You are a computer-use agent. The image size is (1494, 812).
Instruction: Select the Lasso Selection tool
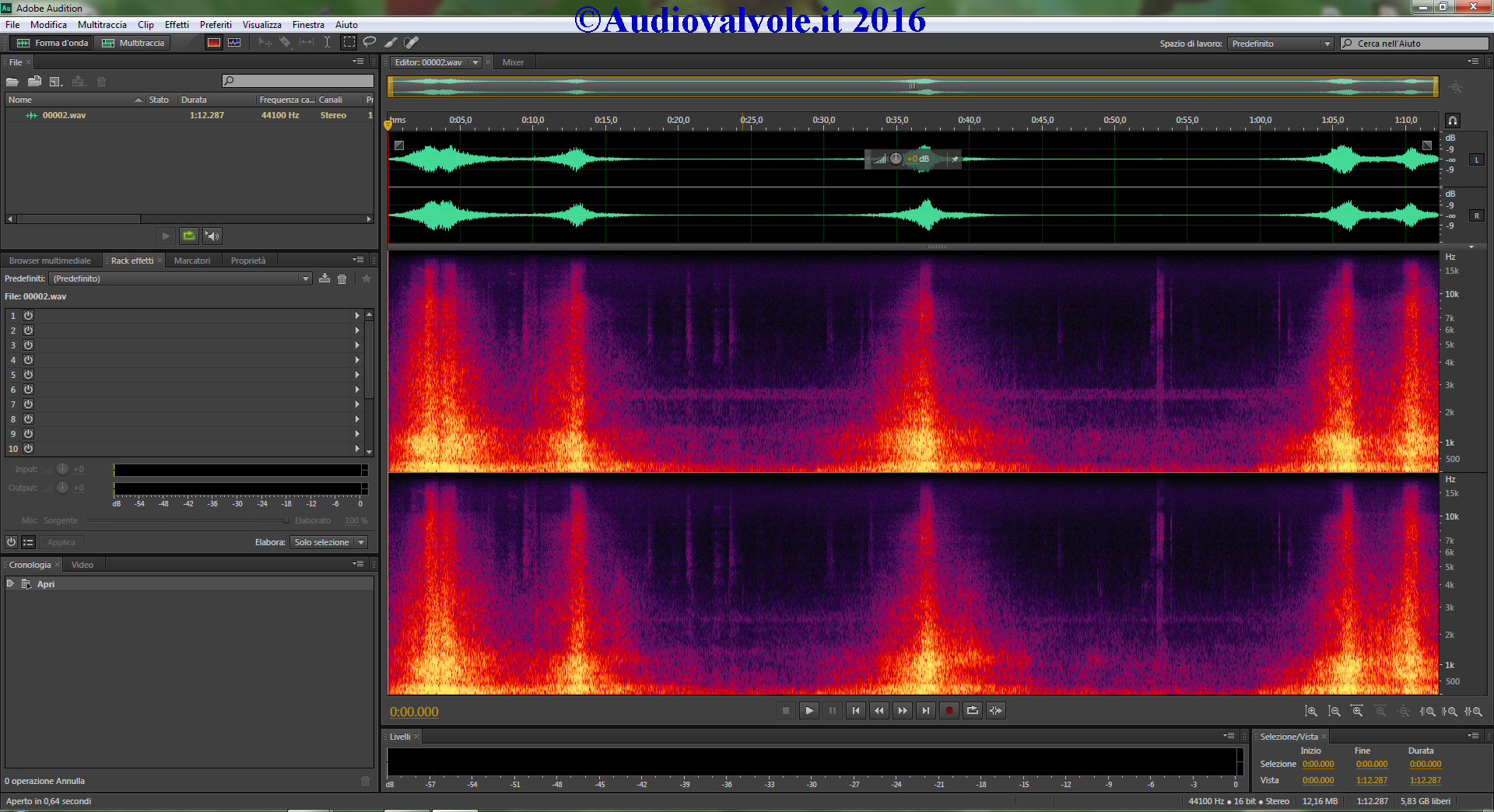point(370,43)
